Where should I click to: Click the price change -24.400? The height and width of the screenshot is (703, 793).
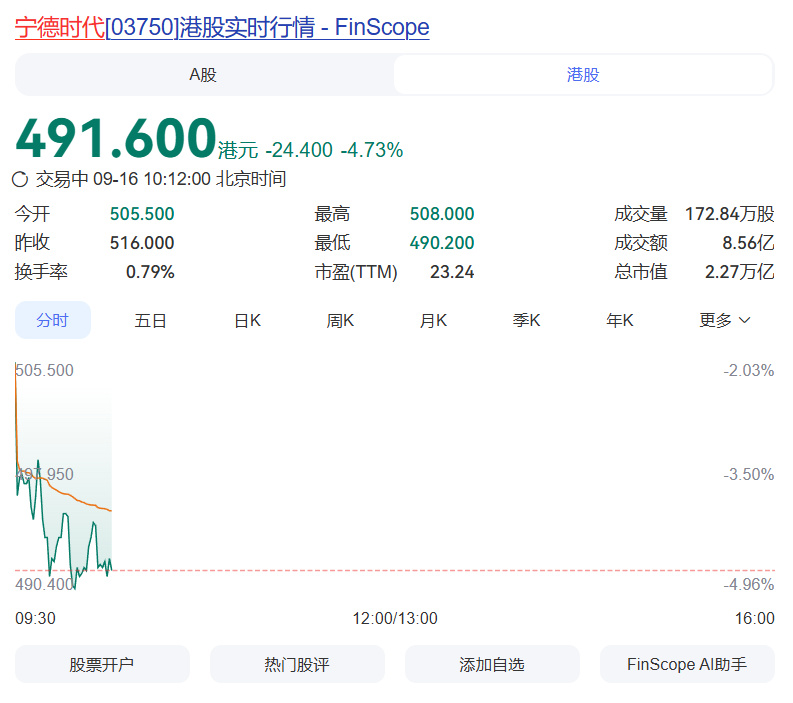(299, 150)
